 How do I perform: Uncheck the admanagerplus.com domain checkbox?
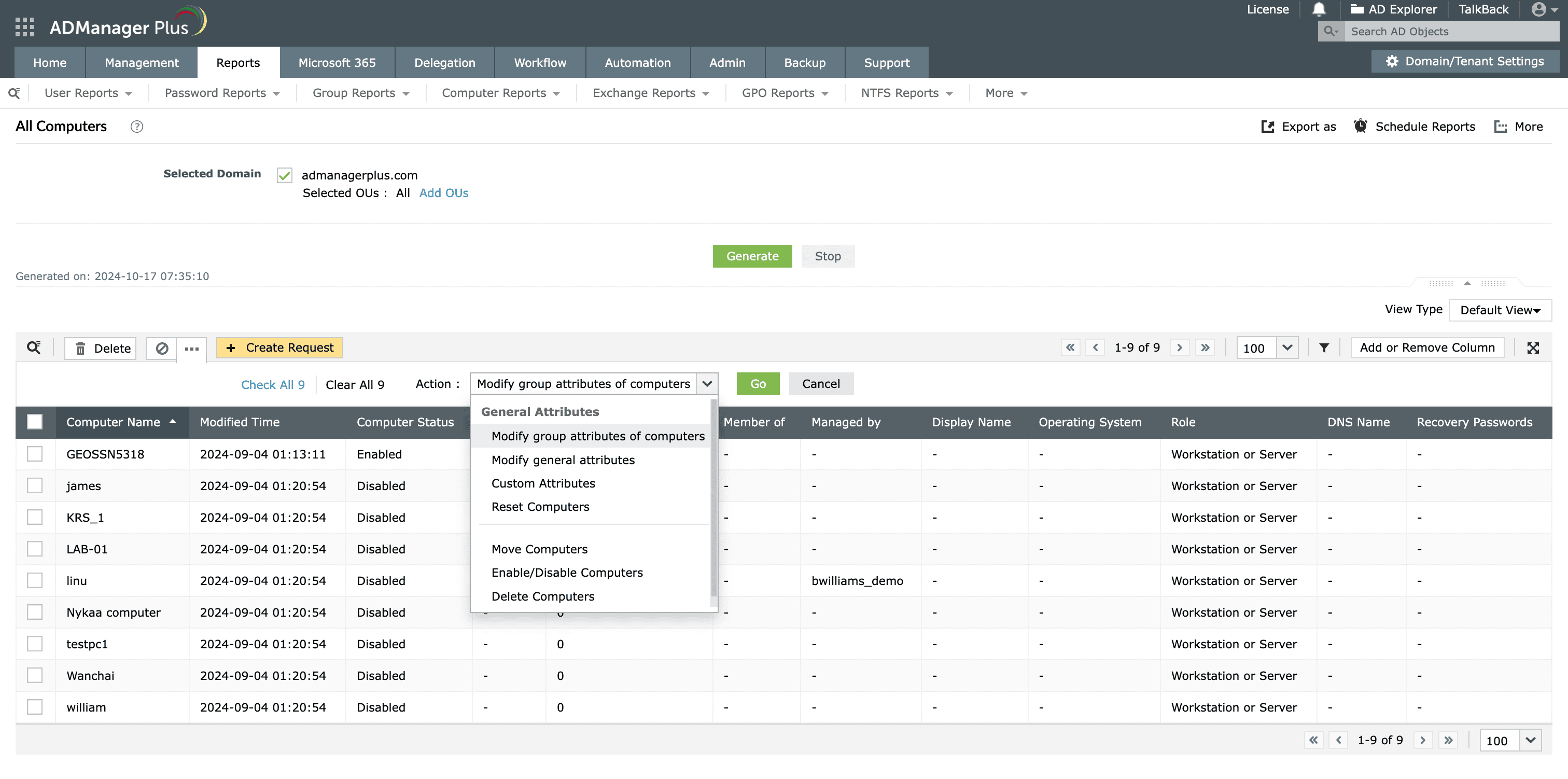(284, 175)
